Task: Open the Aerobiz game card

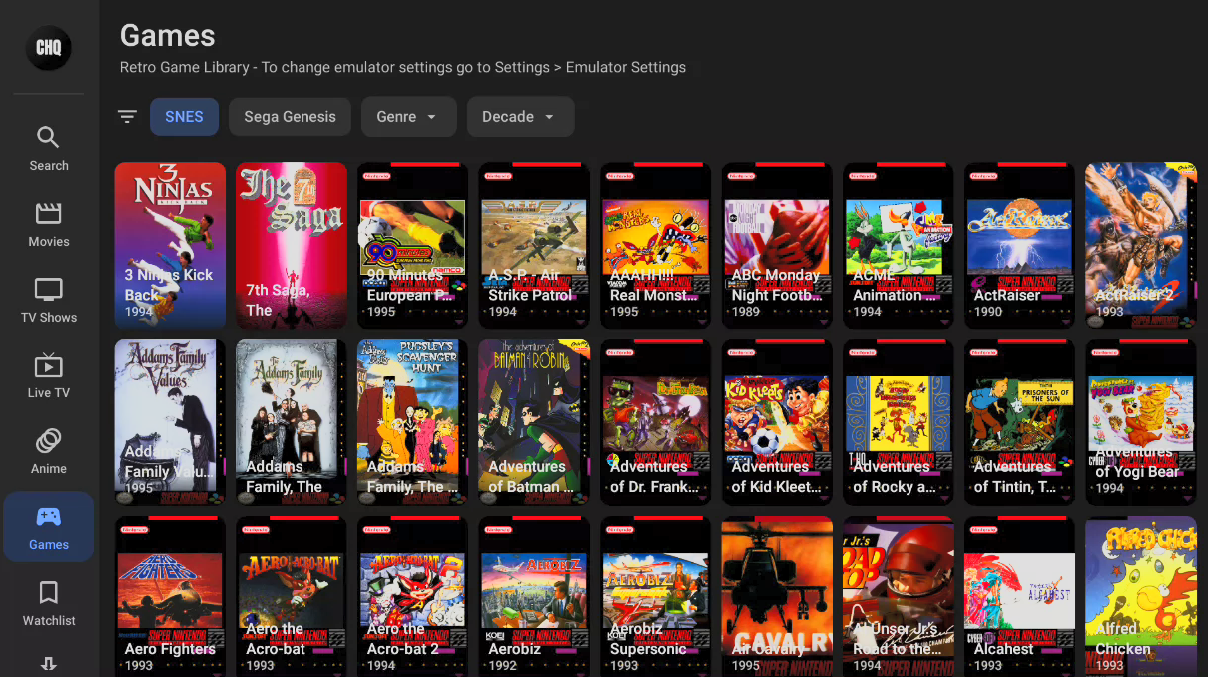Action: [533, 595]
